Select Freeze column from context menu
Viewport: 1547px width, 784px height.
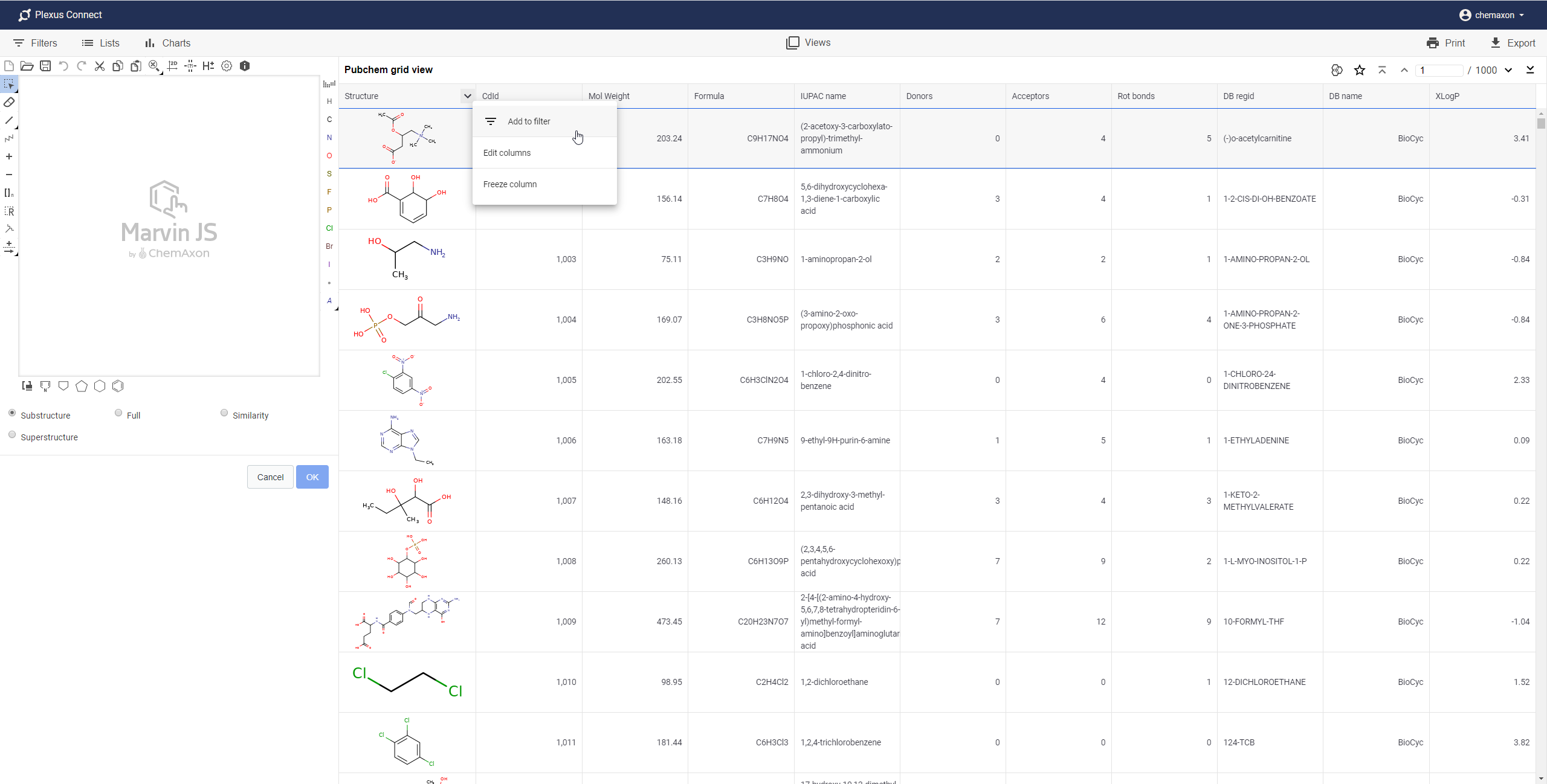click(510, 184)
